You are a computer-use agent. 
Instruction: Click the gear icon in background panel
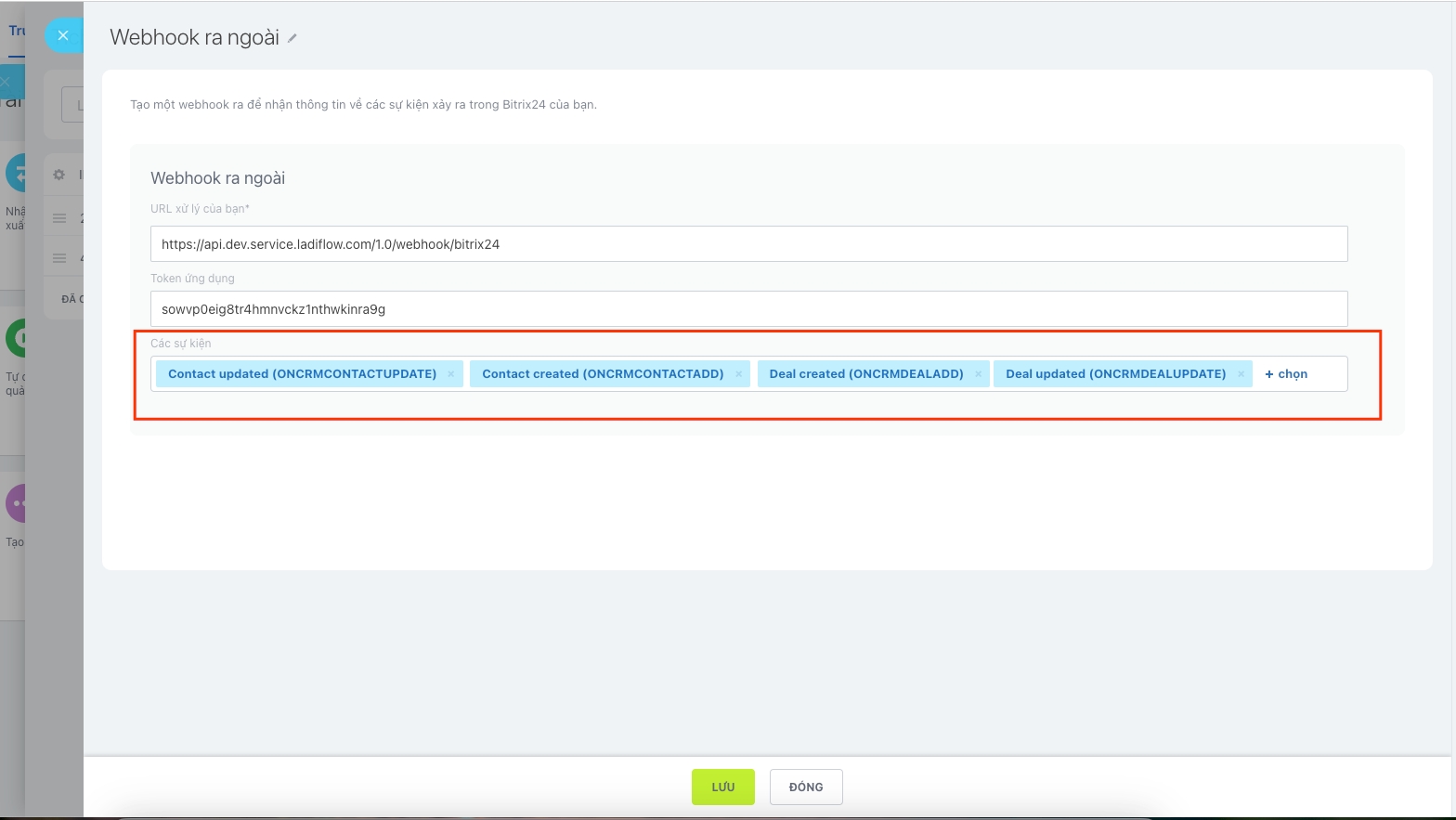(x=59, y=175)
